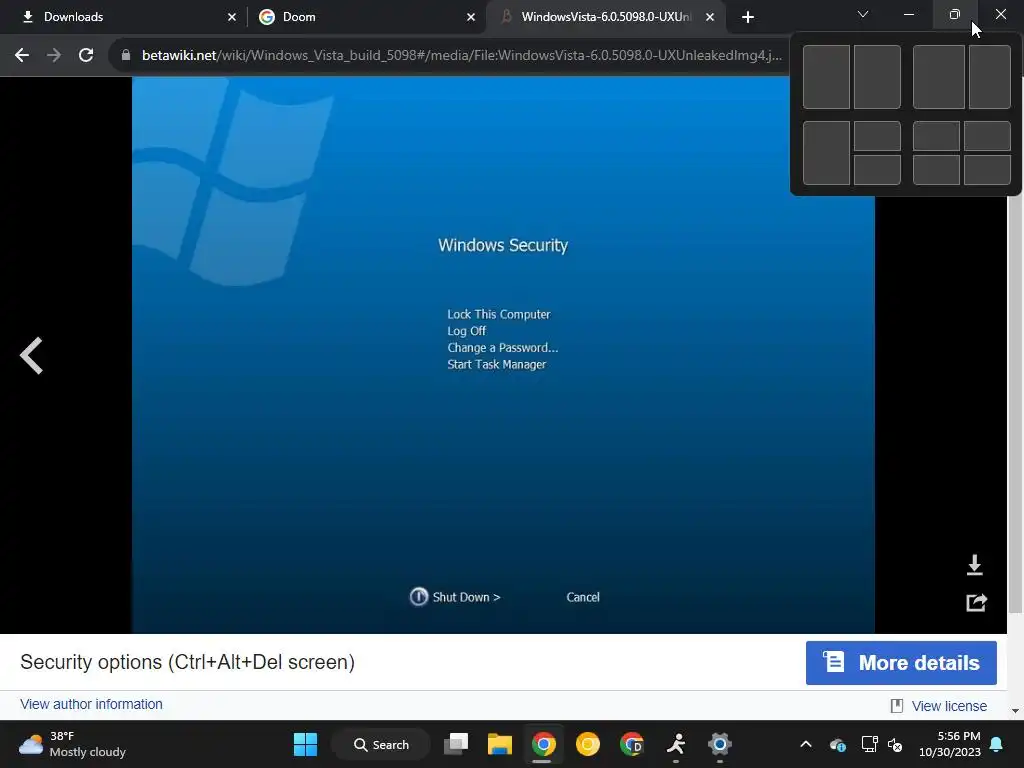
Task: Click the padlock site info icon
Action: pyautogui.click(x=126, y=56)
